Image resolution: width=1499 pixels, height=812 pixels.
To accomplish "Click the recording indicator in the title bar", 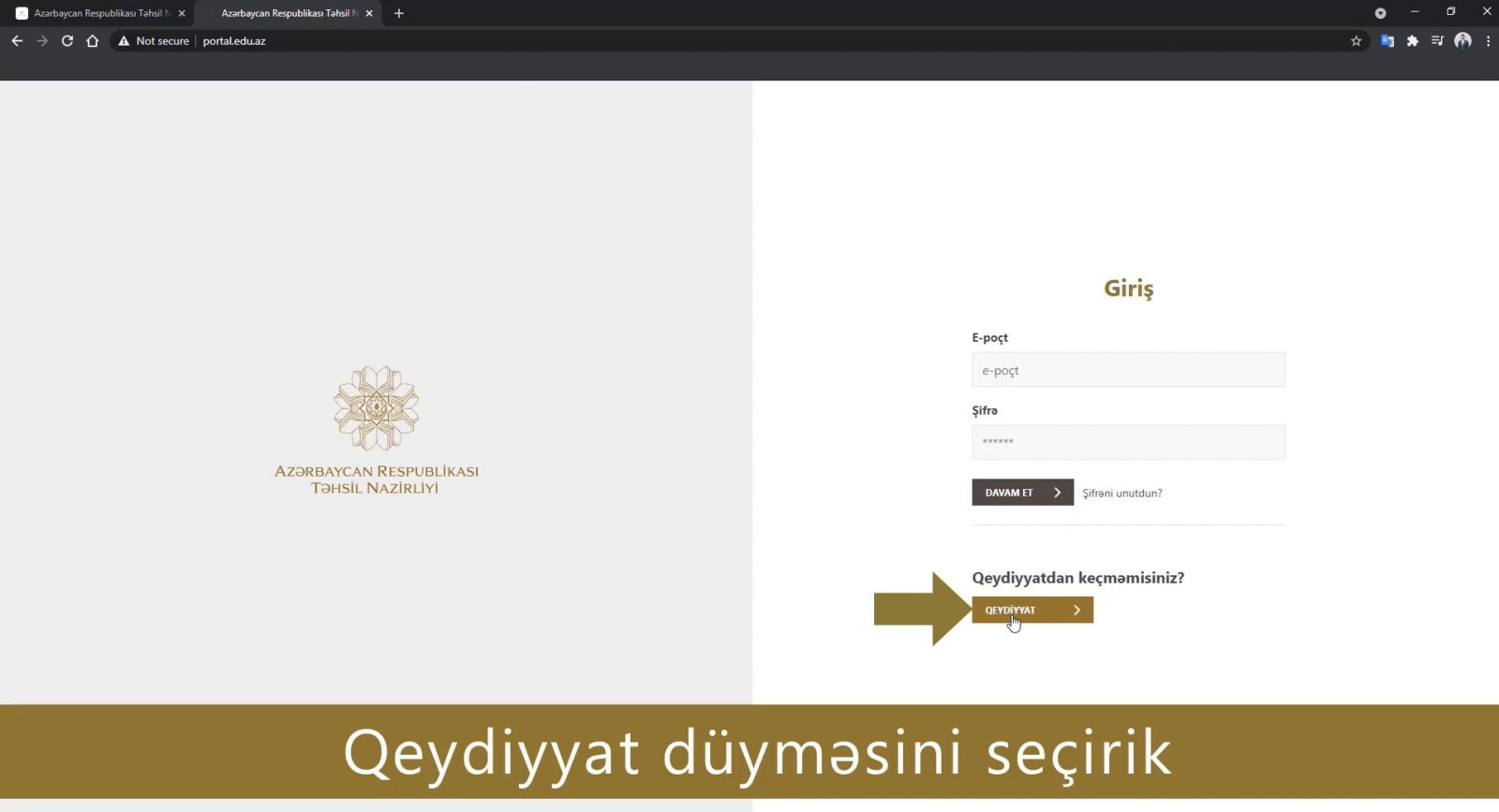I will pos(1380,13).
